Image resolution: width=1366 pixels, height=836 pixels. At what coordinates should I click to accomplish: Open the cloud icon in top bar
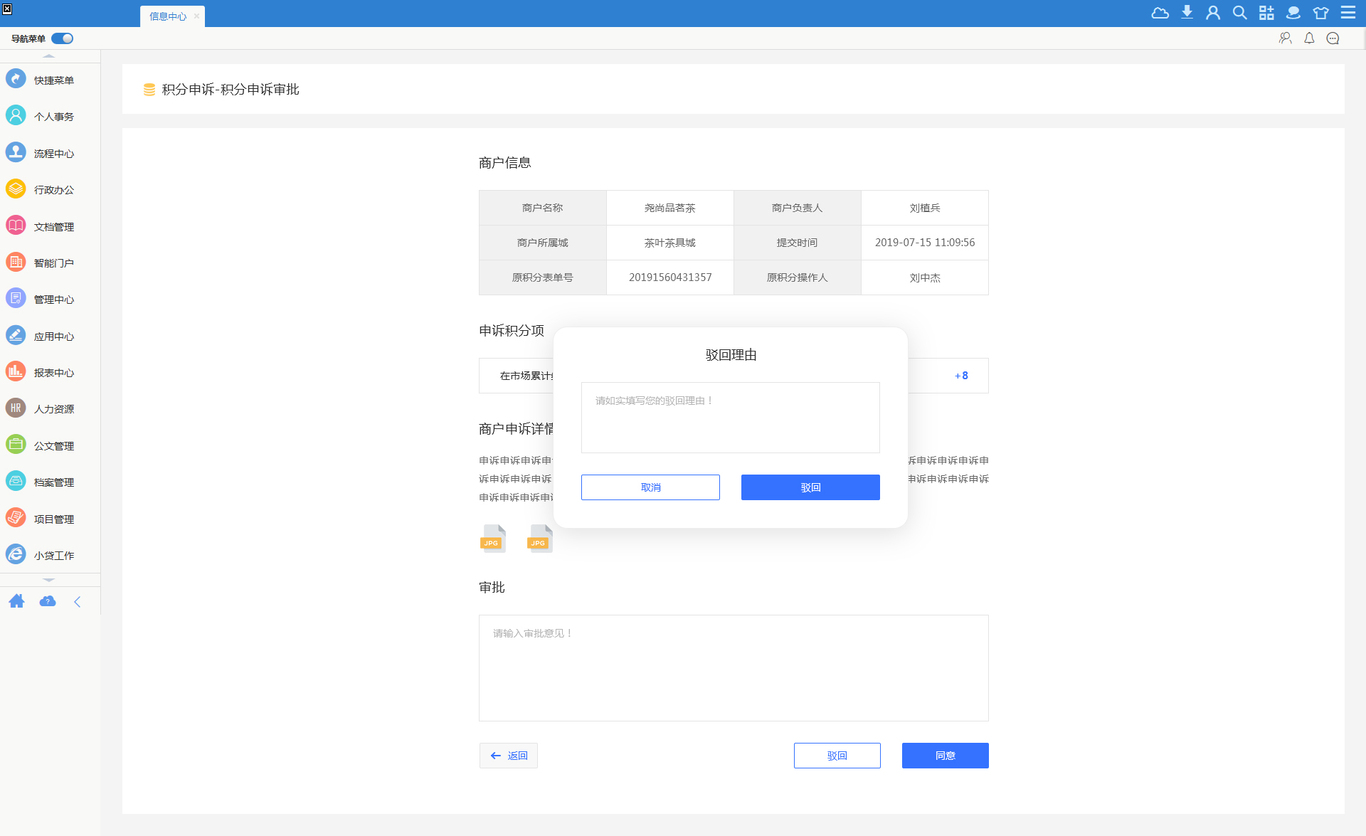click(1160, 13)
